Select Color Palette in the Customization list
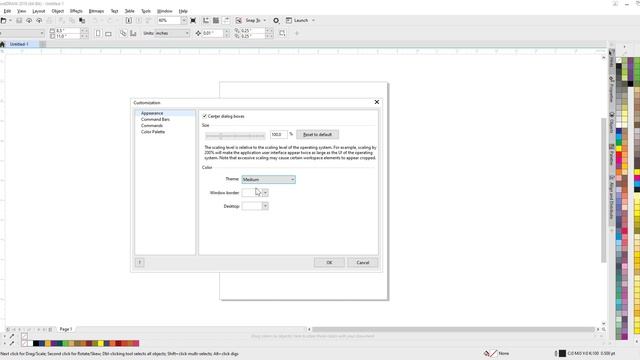 [153, 132]
